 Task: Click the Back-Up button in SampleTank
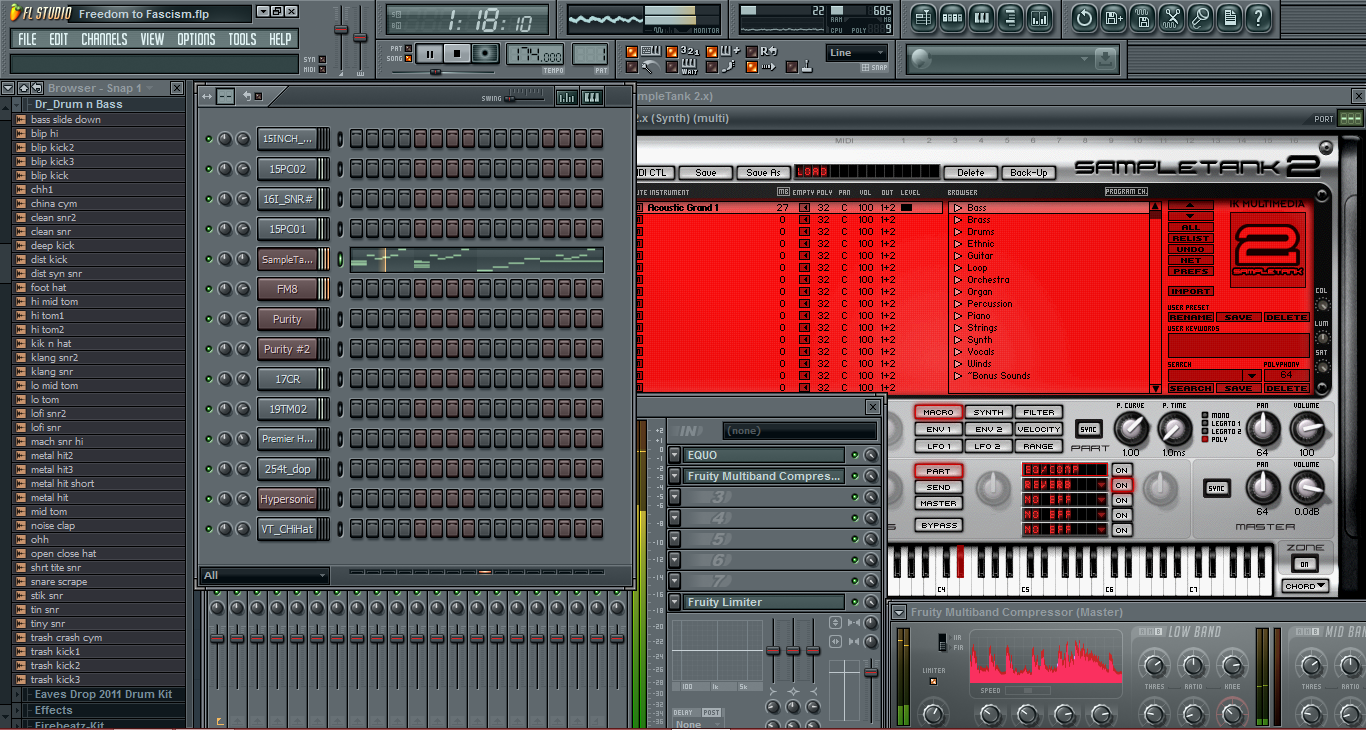(x=1028, y=173)
